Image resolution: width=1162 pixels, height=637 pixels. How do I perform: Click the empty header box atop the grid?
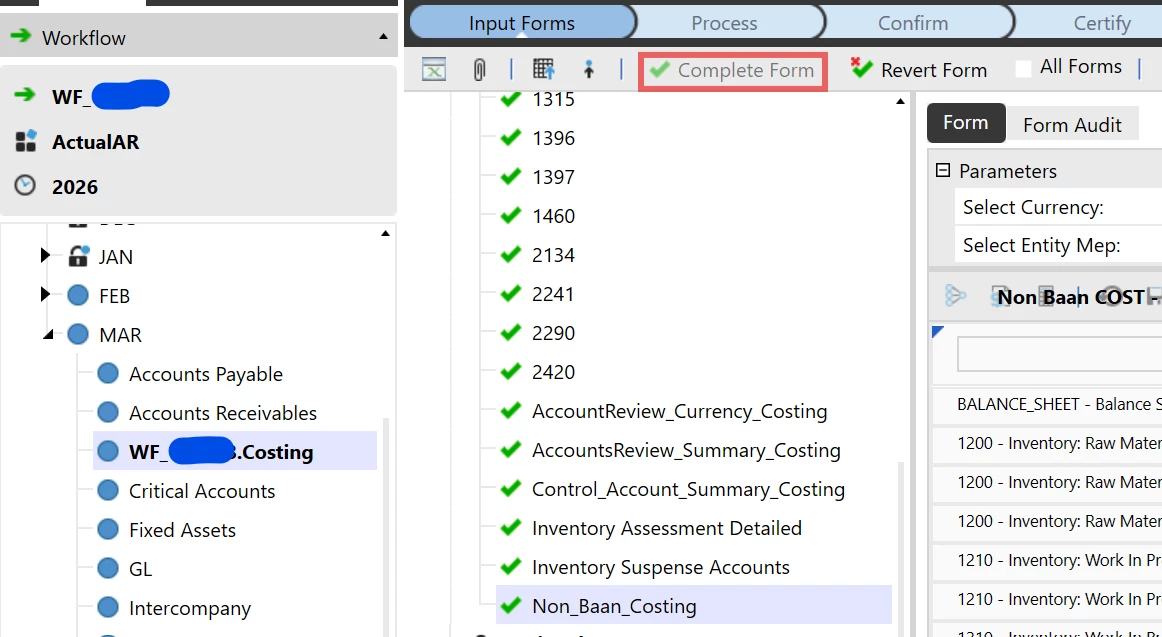[1060, 354]
